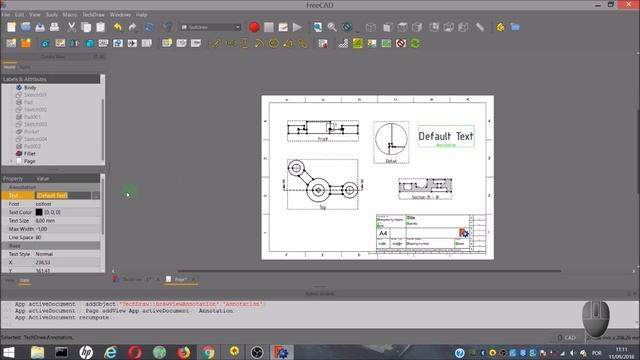Save the document via the toolbar icon

pyautogui.click(x=40, y=27)
